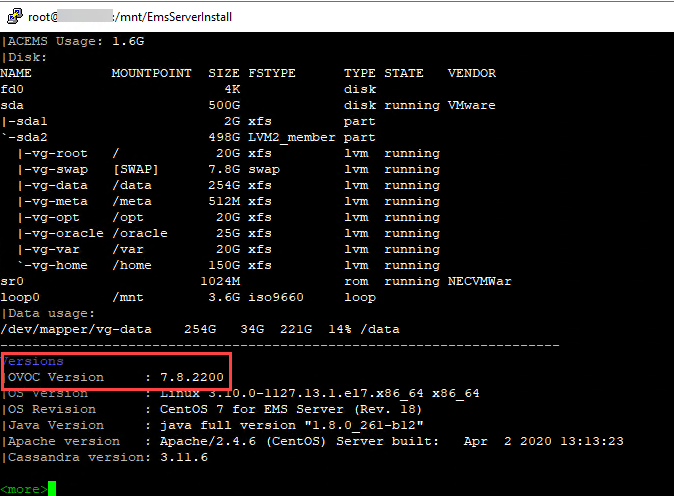Click the 14% usage value
The width and height of the screenshot is (674, 496).
[340, 329]
